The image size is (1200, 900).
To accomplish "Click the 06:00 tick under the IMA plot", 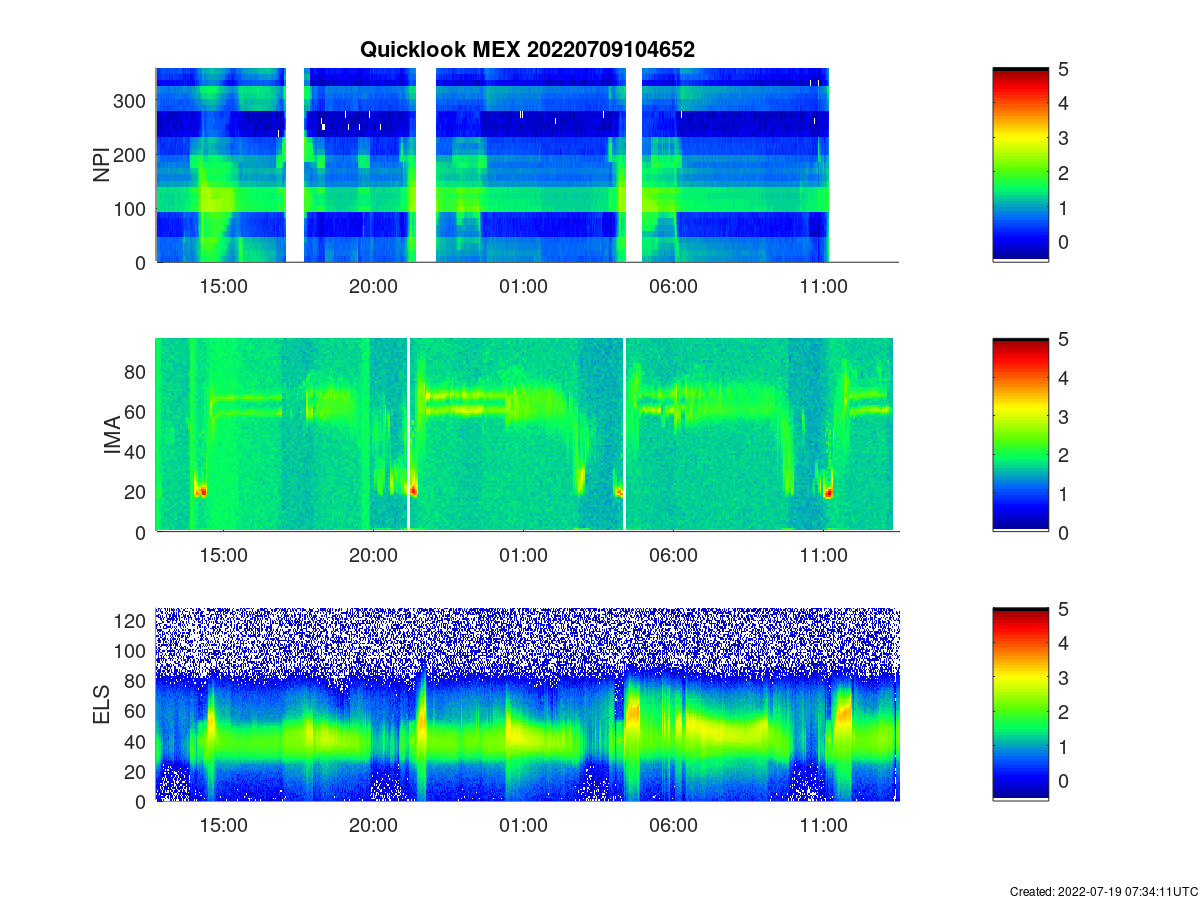I will coord(674,556).
